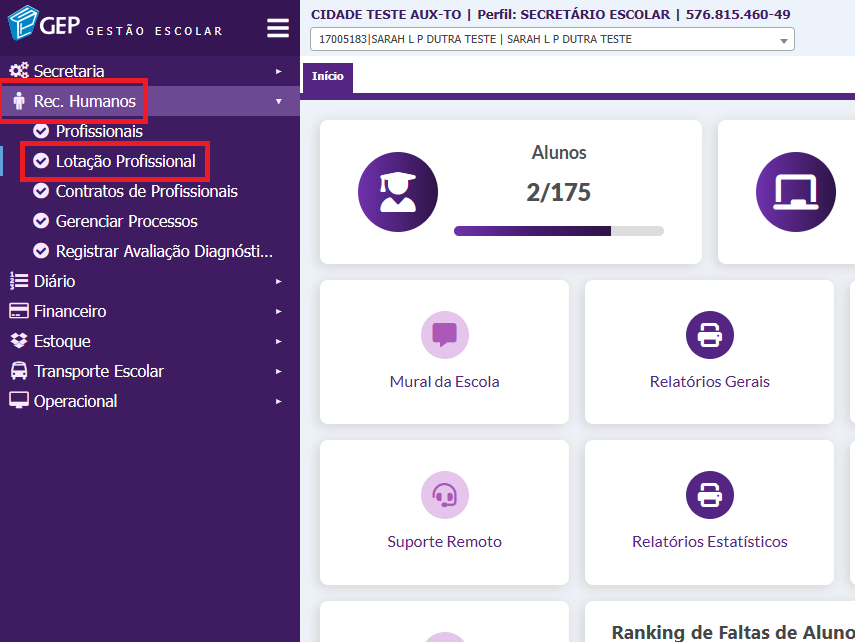
Task: Click the Alunos graduate student icon
Action: pos(398,192)
